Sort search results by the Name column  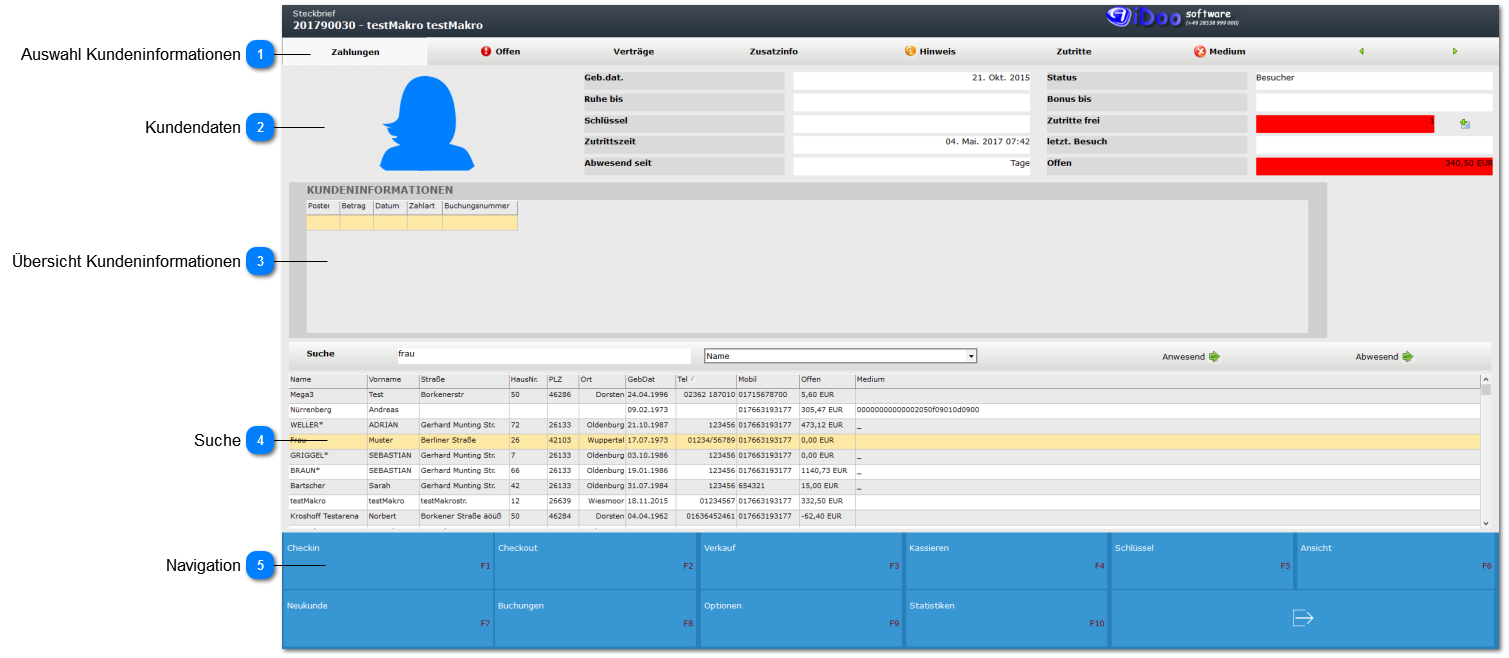point(327,380)
